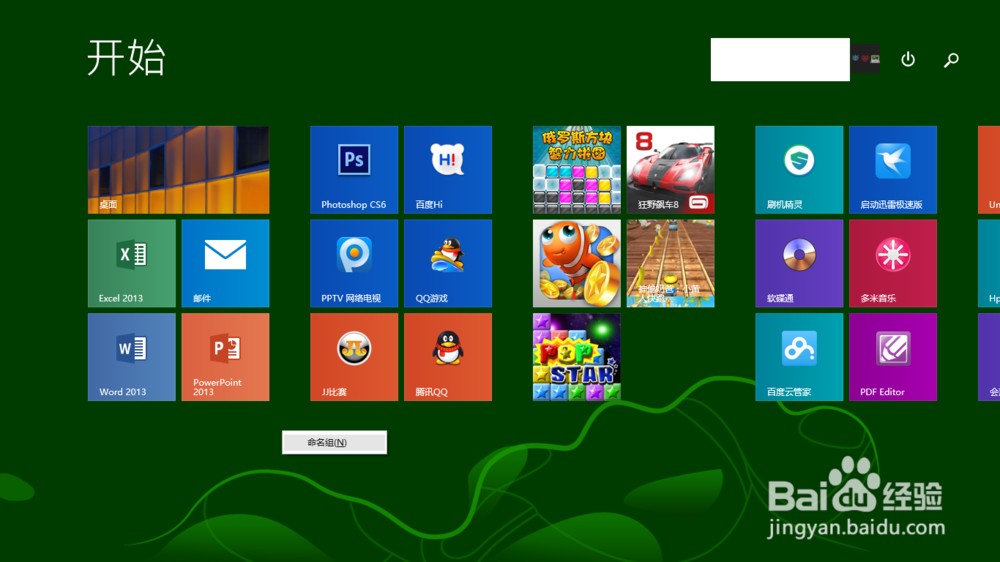The height and width of the screenshot is (562, 1000).
Task: Select 命名组(N) context menu option
Action: click(334, 442)
